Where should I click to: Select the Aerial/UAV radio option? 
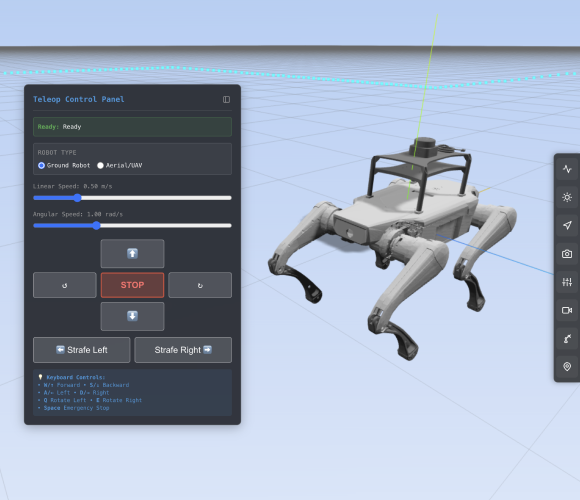(100, 165)
